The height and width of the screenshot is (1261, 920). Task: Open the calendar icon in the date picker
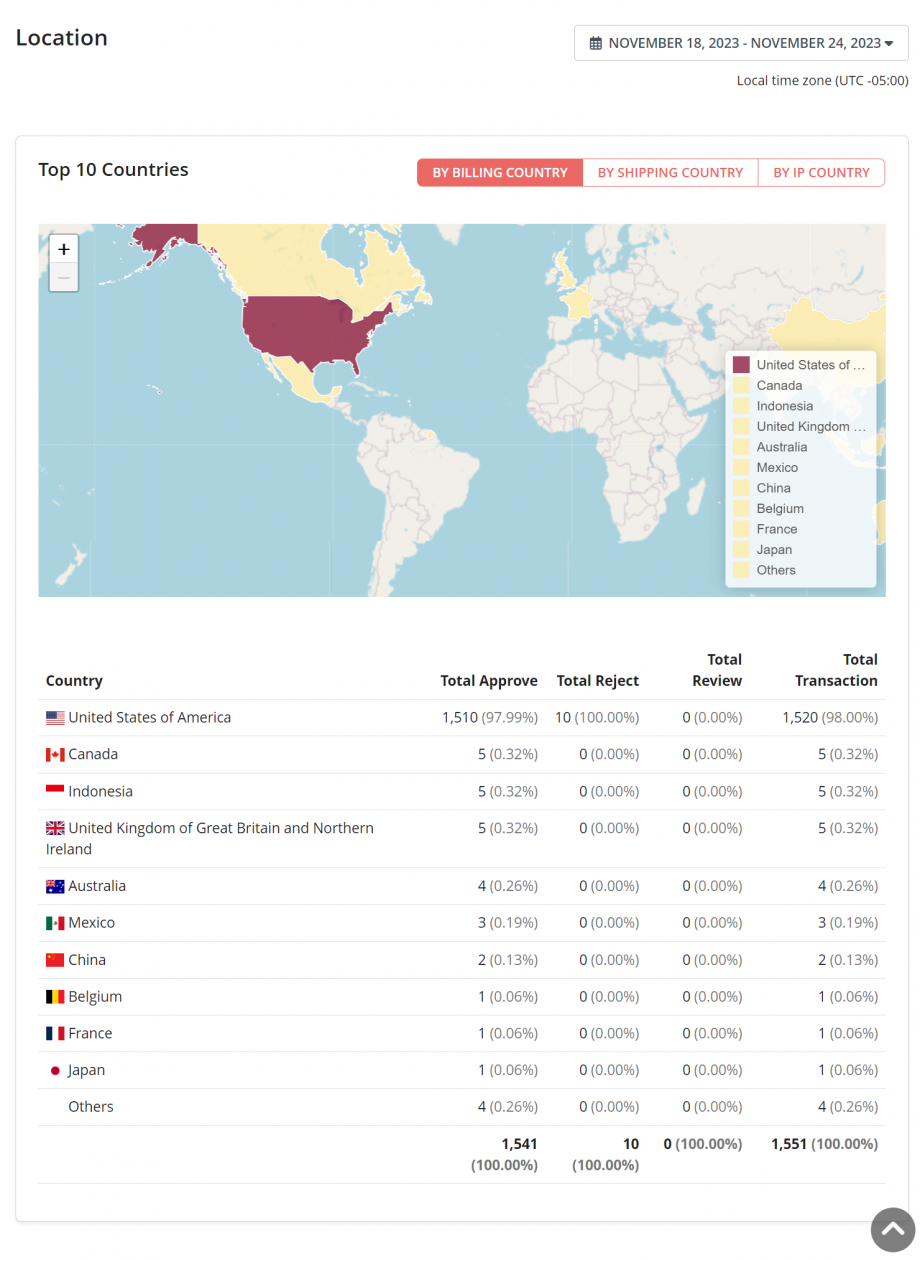(596, 42)
